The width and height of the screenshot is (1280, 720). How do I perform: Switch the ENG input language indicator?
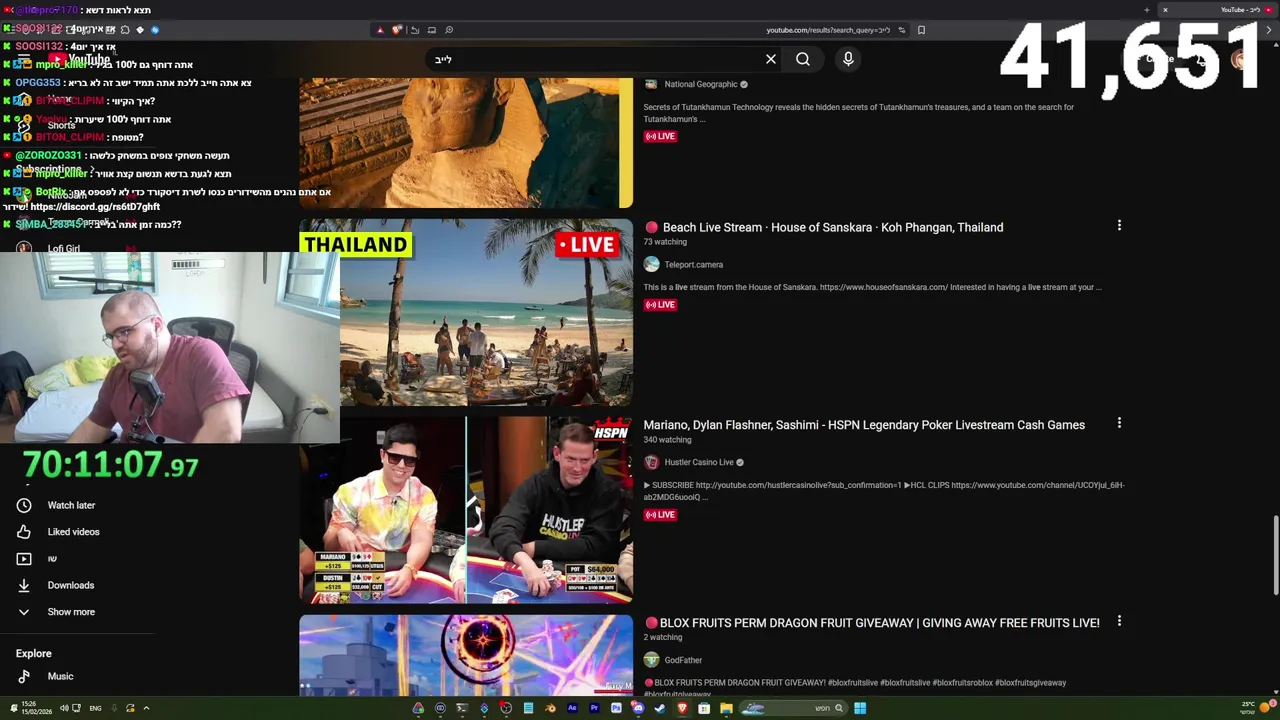pyautogui.click(x=95, y=708)
